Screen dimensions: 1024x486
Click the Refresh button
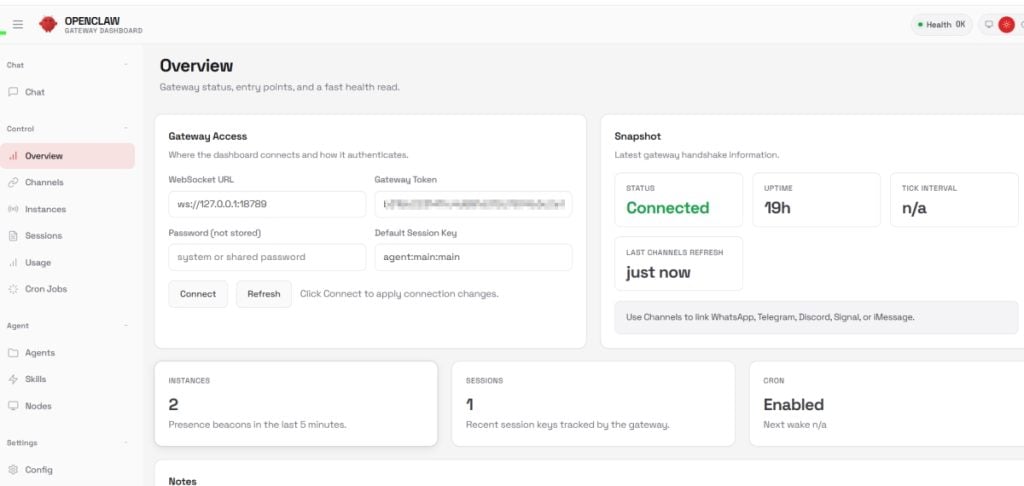pyautogui.click(x=264, y=294)
